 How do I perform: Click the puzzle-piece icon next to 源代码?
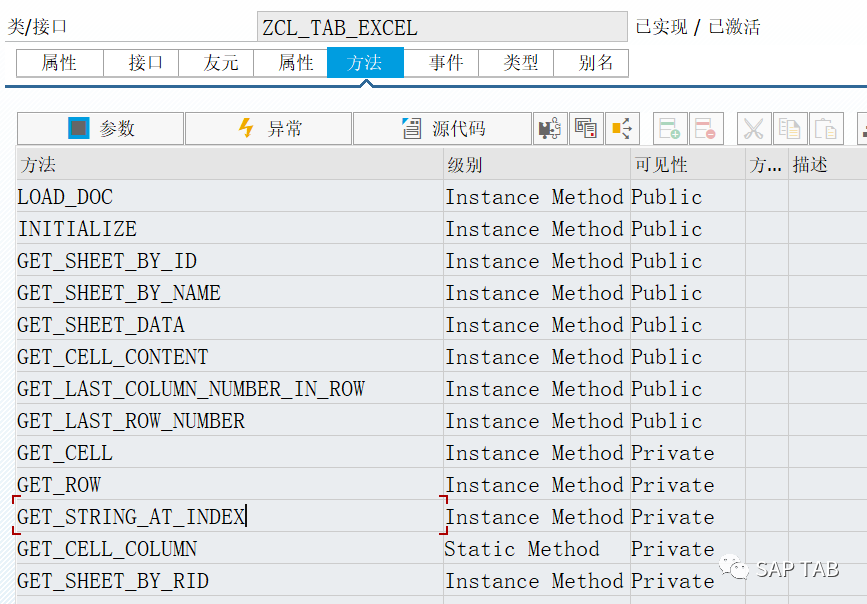(x=550, y=129)
